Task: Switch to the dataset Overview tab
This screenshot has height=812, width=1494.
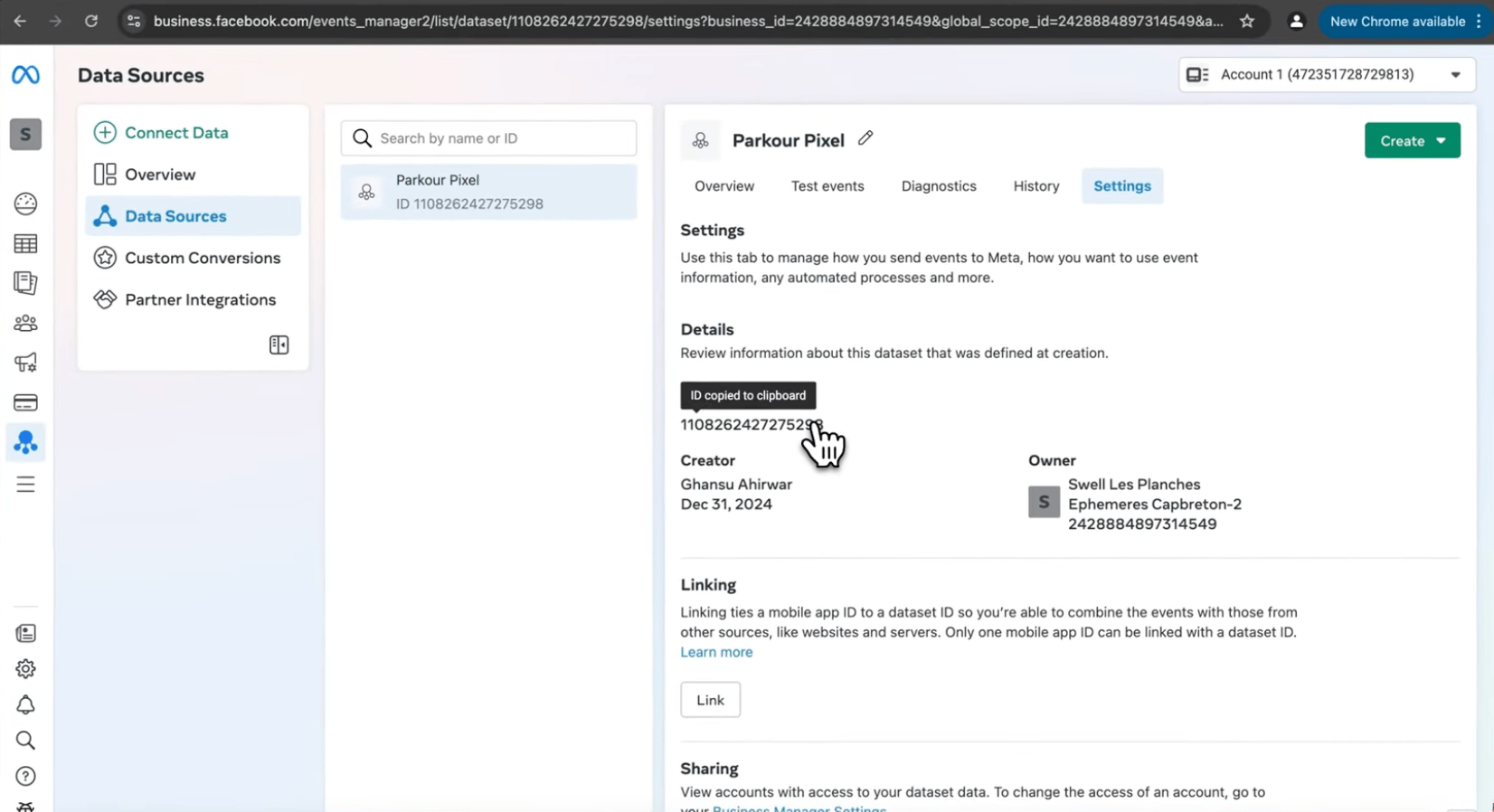Action: click(723, 186)
